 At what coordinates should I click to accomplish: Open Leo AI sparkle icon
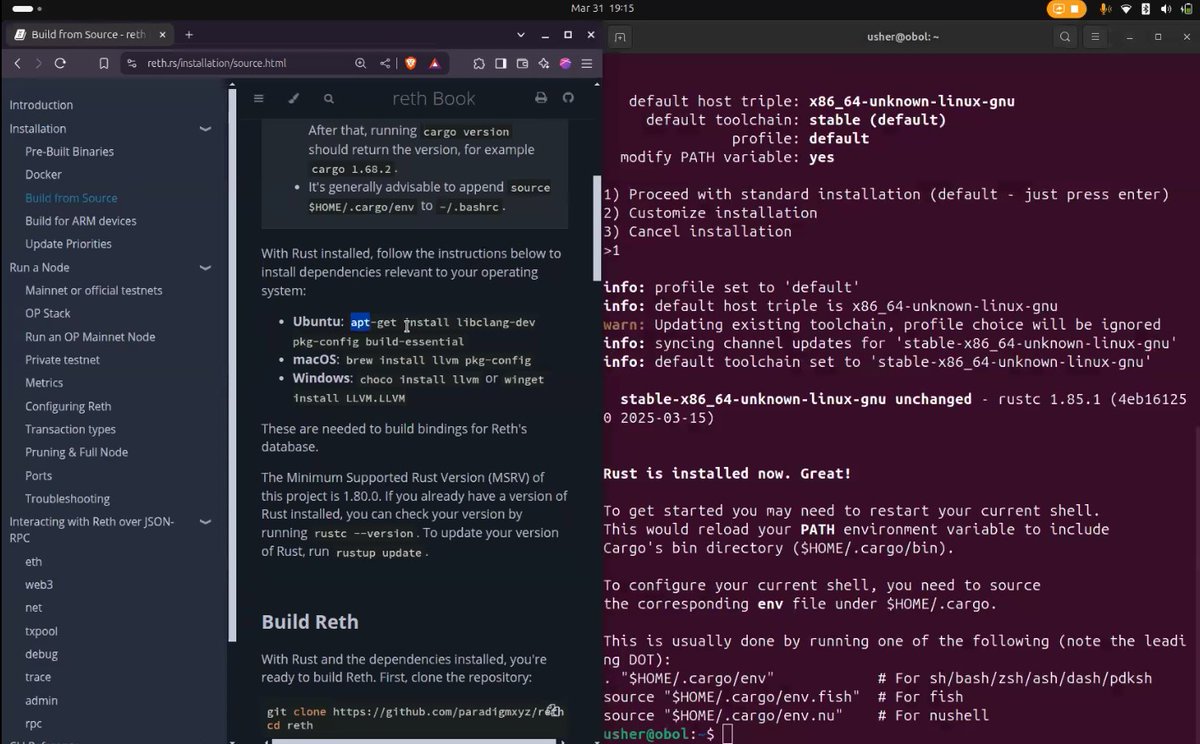coord(543,63)
